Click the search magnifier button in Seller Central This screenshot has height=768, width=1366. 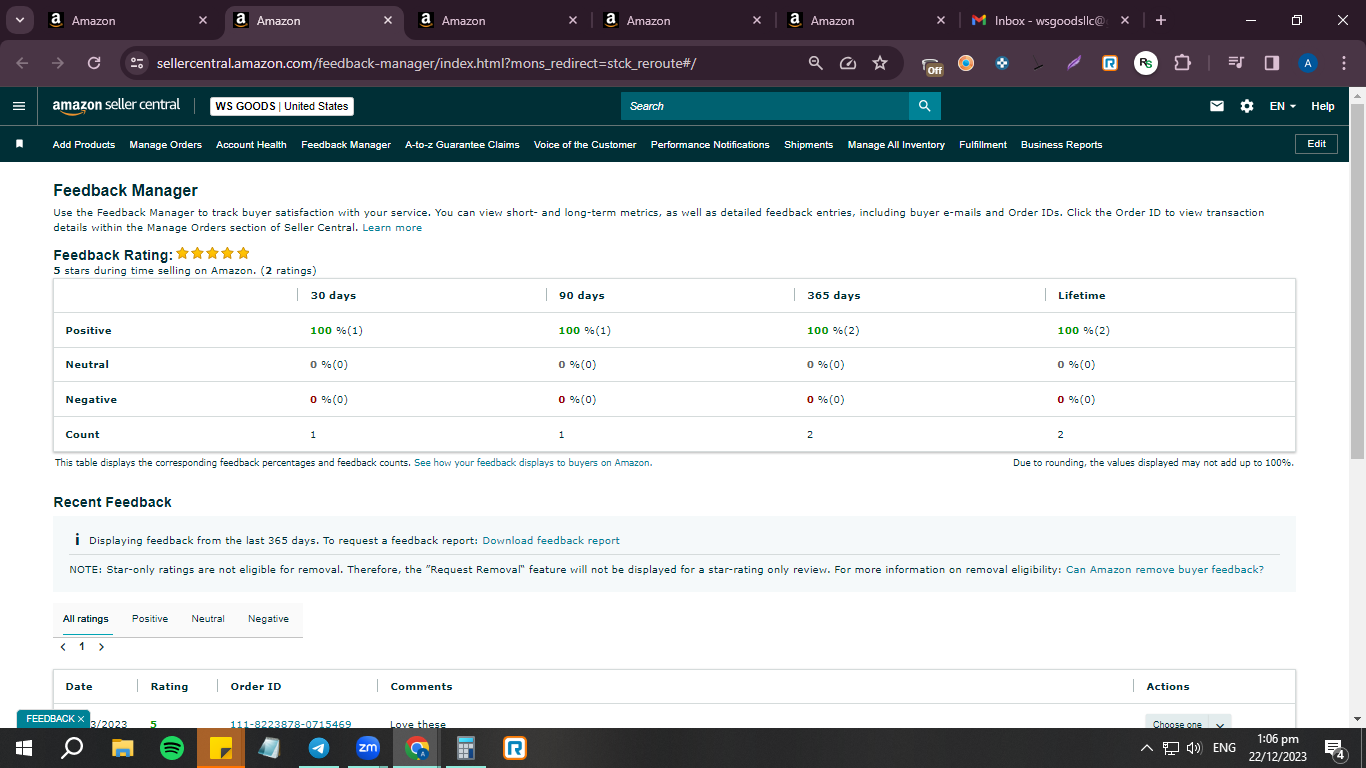[x=925, y=106]
